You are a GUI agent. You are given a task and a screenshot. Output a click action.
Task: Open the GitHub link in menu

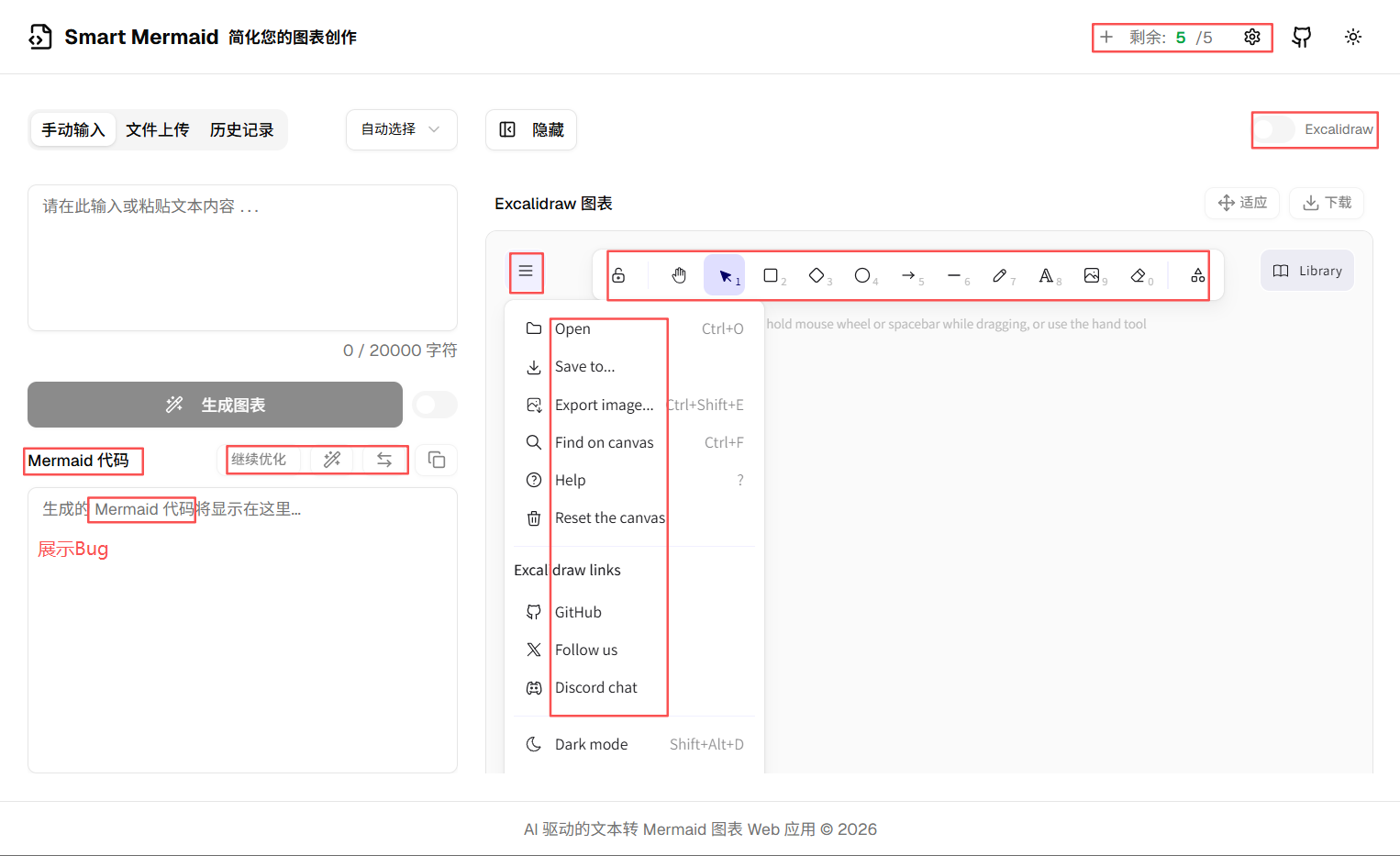(634, 612)
